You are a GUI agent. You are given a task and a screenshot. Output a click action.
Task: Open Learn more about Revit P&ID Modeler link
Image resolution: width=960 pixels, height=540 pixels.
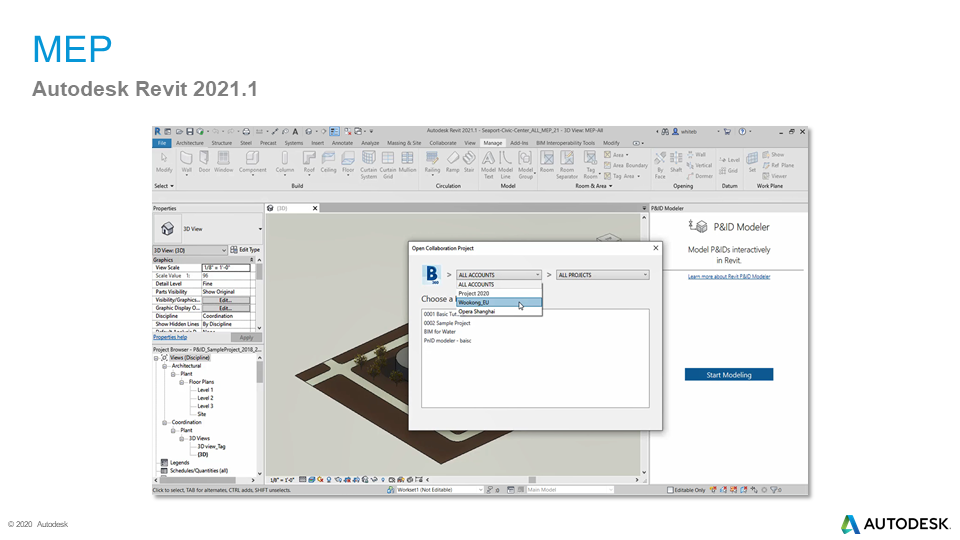(x=729, y=277)
